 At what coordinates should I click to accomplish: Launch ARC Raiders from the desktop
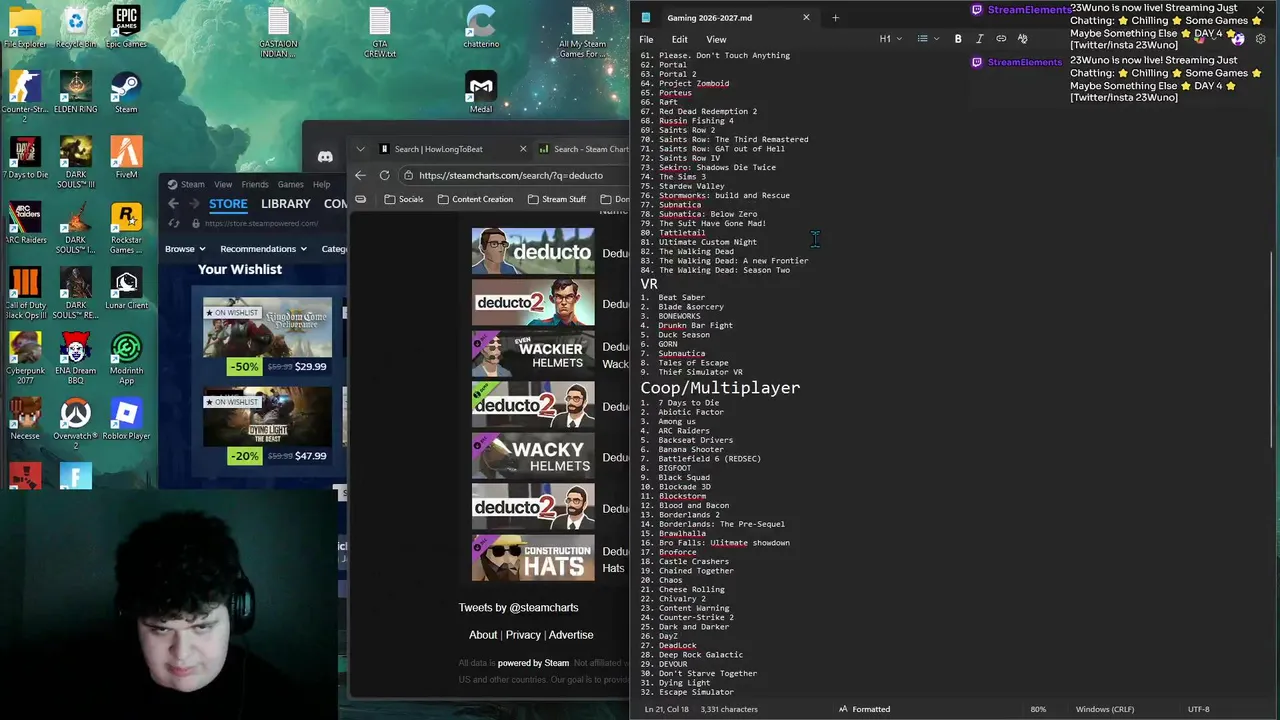pyautogui.click(x=25, y=223)
